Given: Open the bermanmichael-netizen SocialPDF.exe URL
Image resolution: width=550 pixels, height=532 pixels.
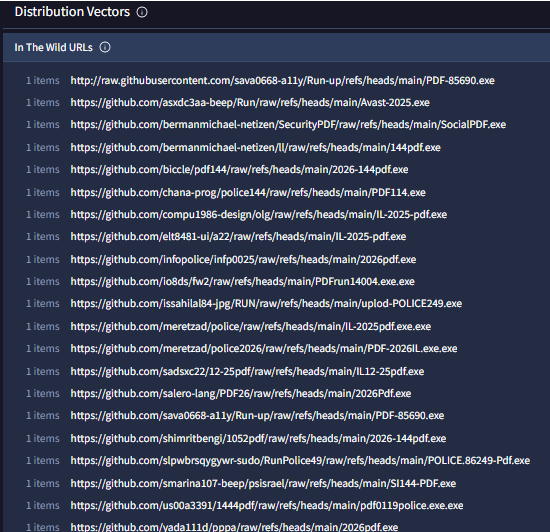Looking at the screenshot, I should coord(288,125).
